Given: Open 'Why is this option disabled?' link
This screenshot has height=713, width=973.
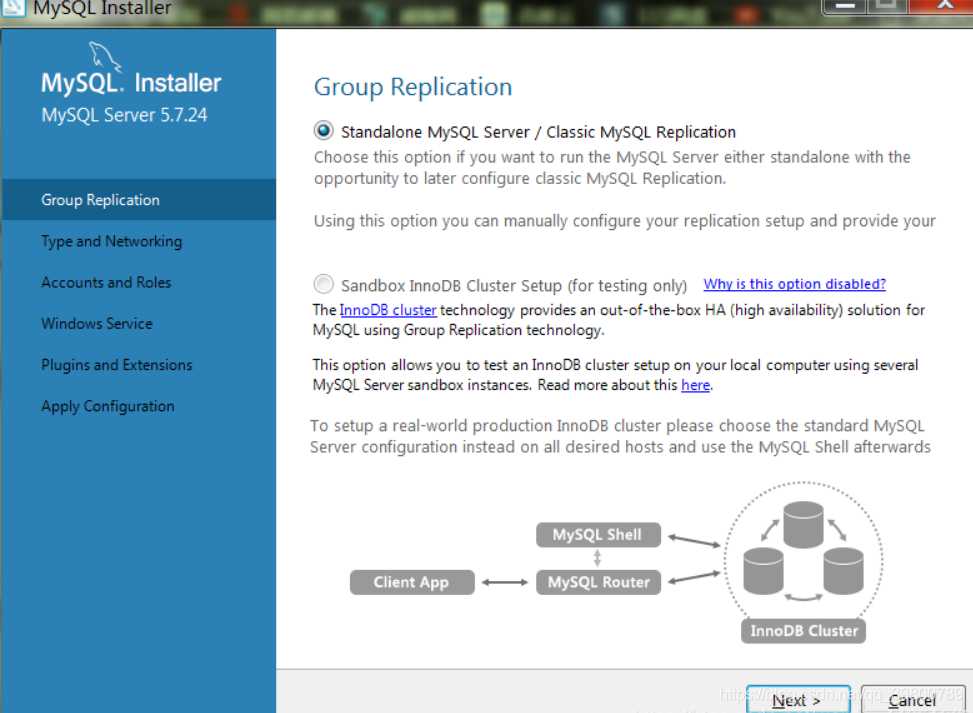Looking at the screenshot, I should (794, 284).
